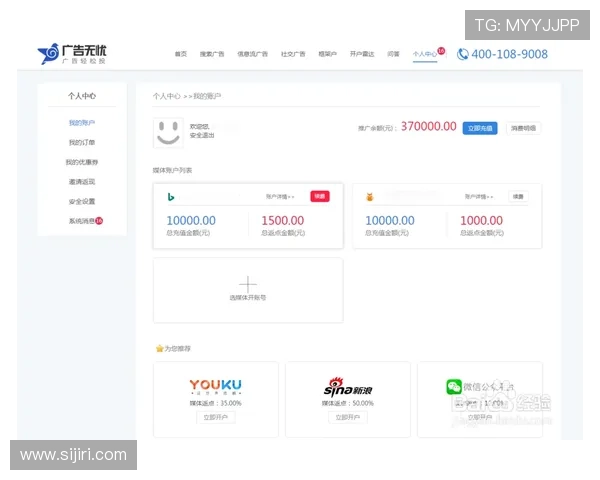Open 我的优惠券 sidebar item
Viewport: 600px width, 480px height.
(82, 162)
